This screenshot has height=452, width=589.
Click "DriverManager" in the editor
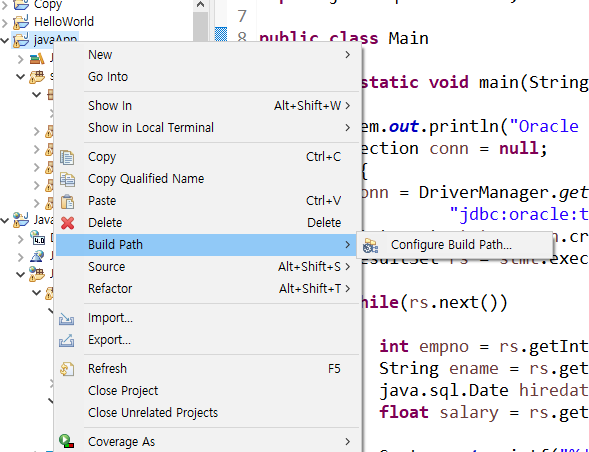(485, 192)
